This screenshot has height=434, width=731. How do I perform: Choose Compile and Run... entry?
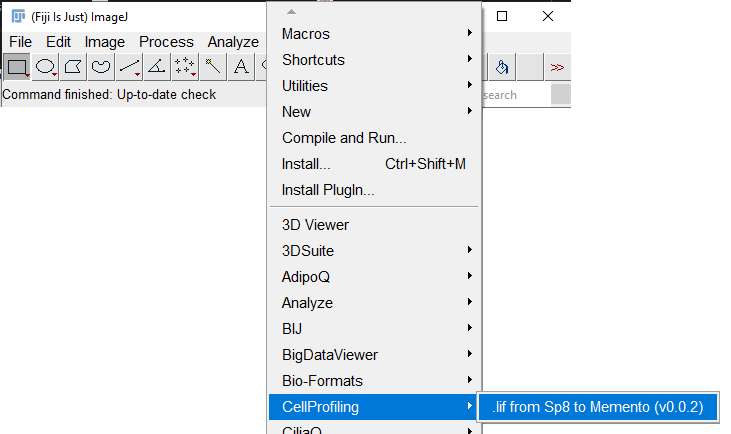375,138
